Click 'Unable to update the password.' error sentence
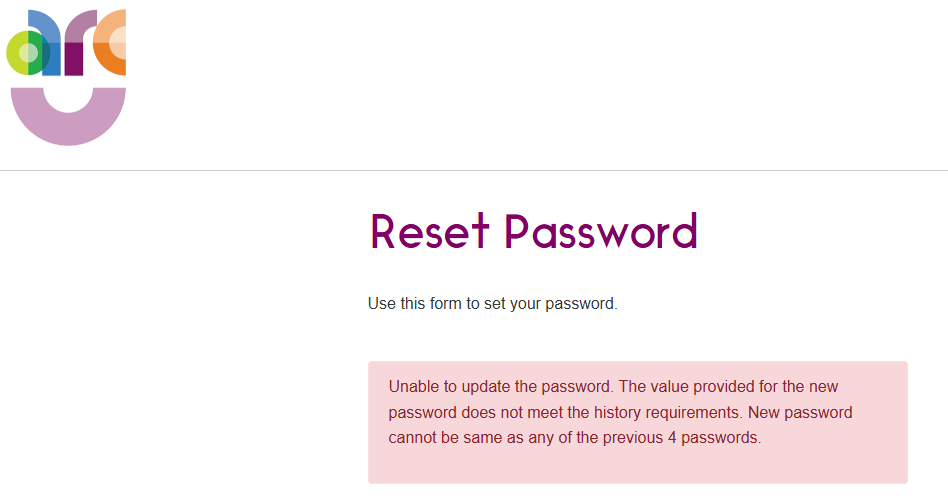 500,386
